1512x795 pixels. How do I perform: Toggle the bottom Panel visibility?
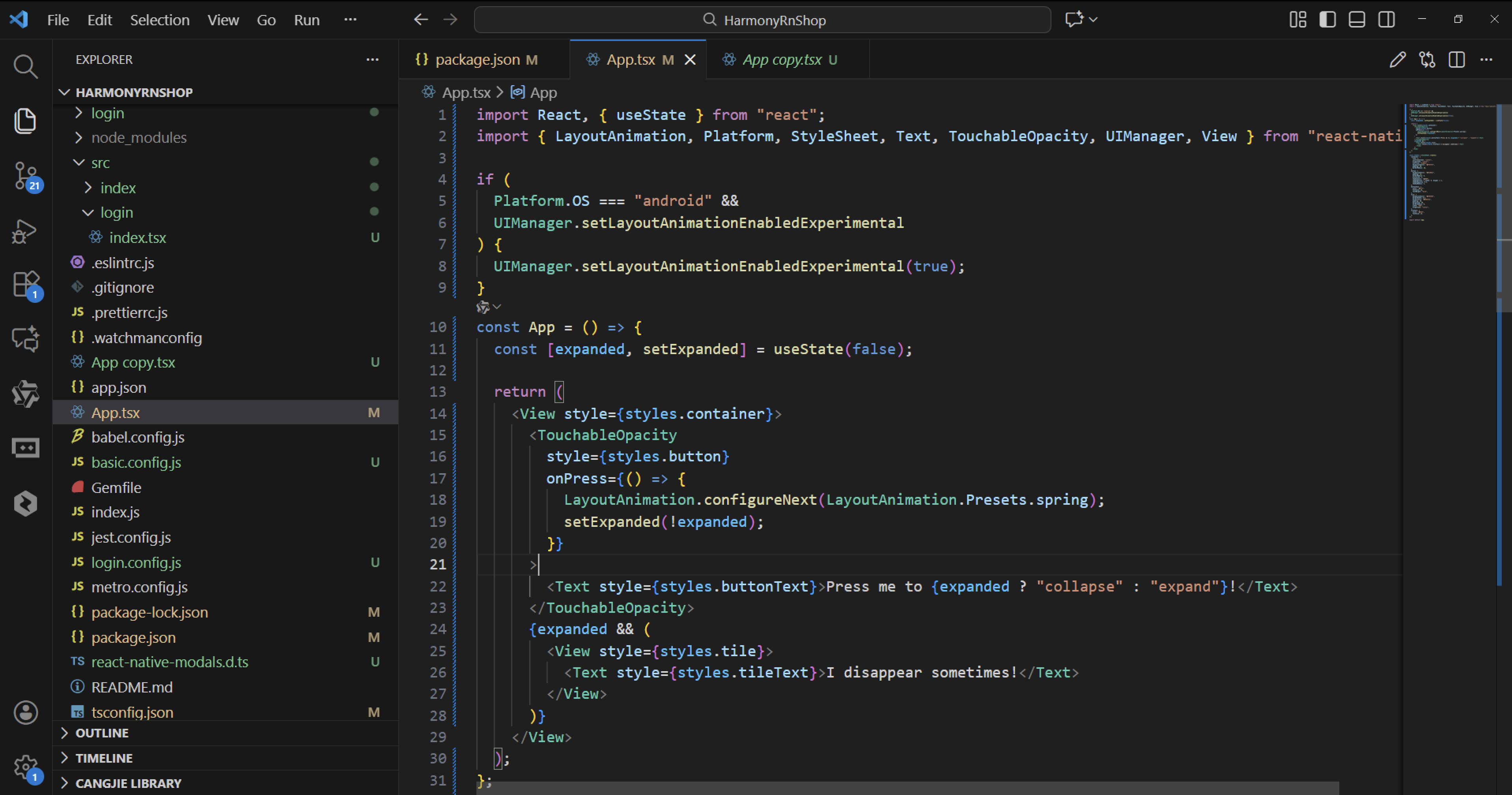click(x=1357, y=19)
